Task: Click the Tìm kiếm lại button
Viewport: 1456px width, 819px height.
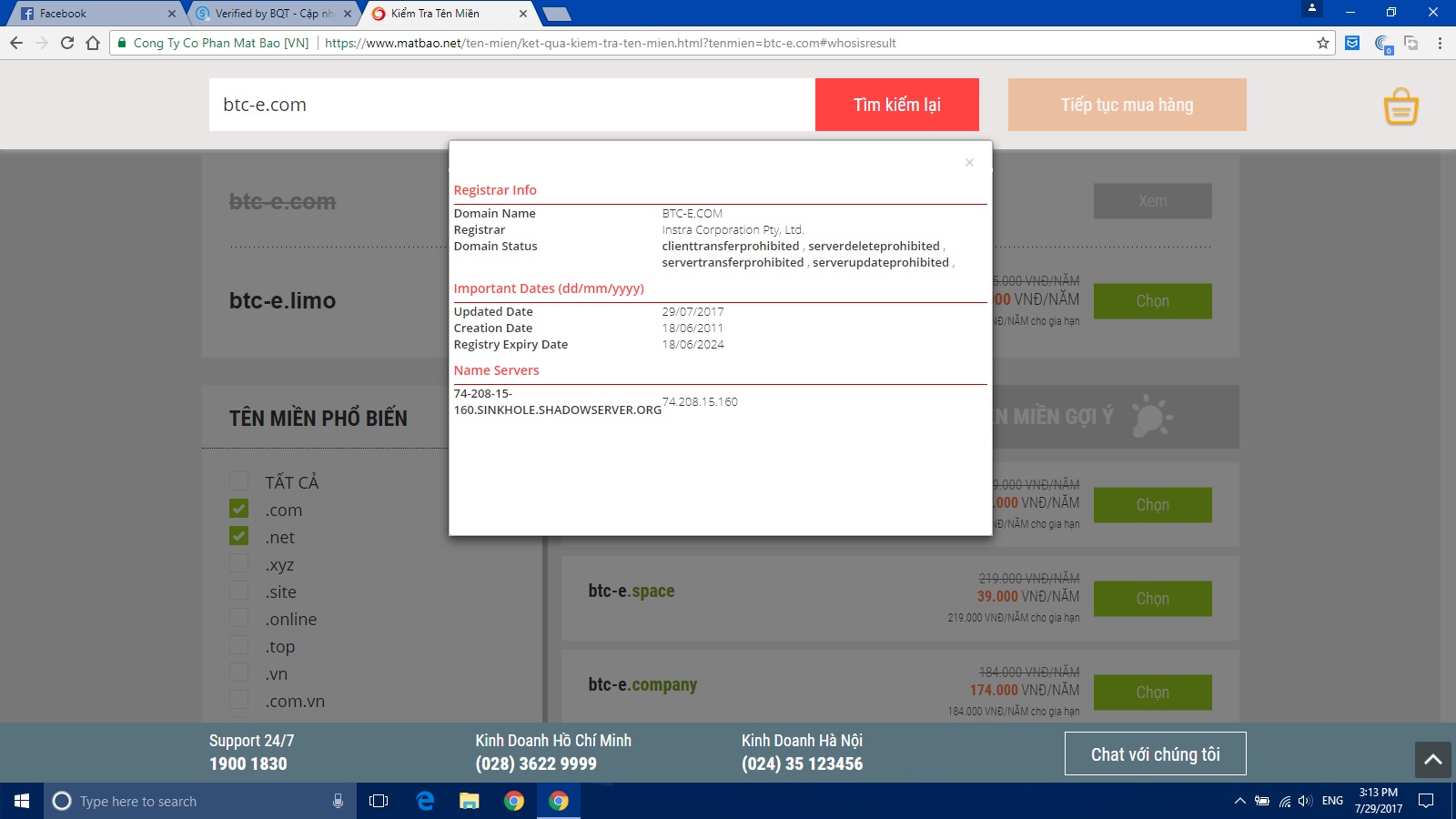Action: [x=897, y=105]
